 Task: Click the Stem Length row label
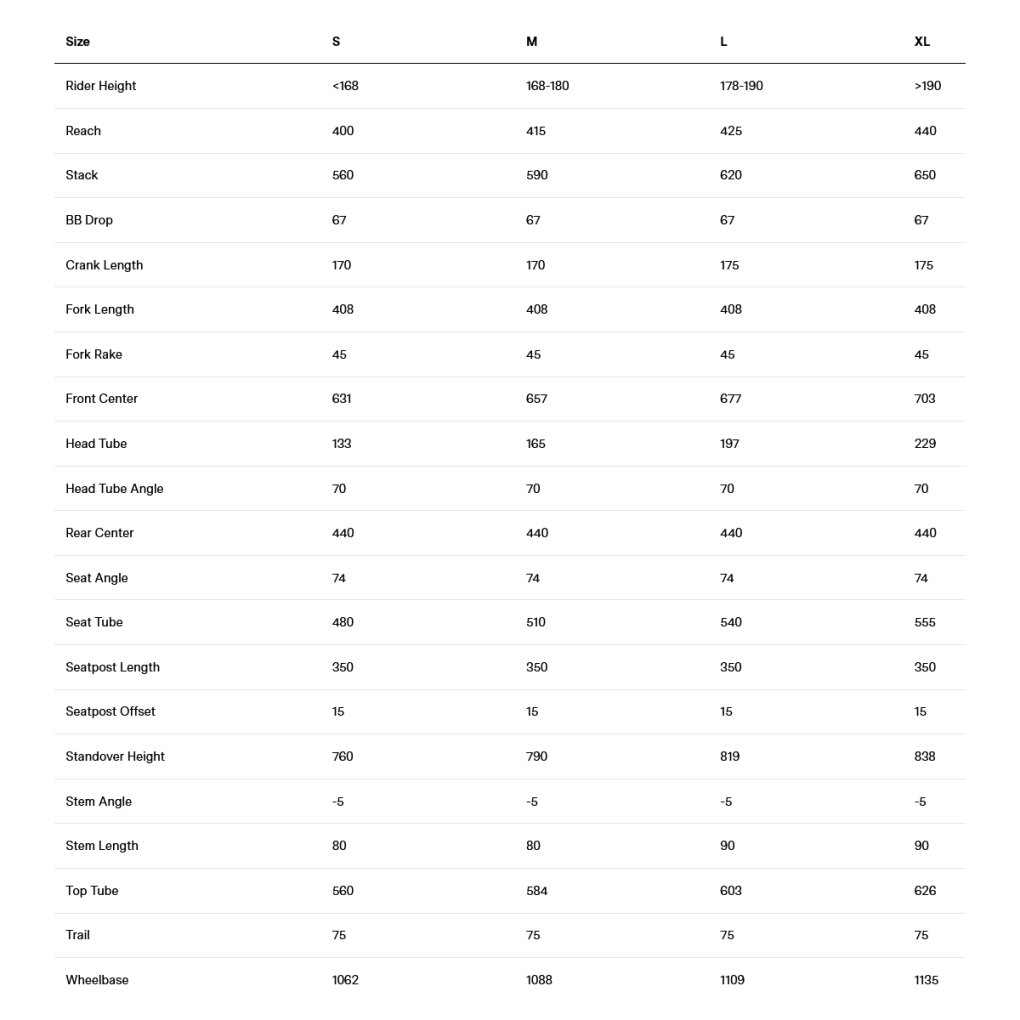(x=102, y=846)
